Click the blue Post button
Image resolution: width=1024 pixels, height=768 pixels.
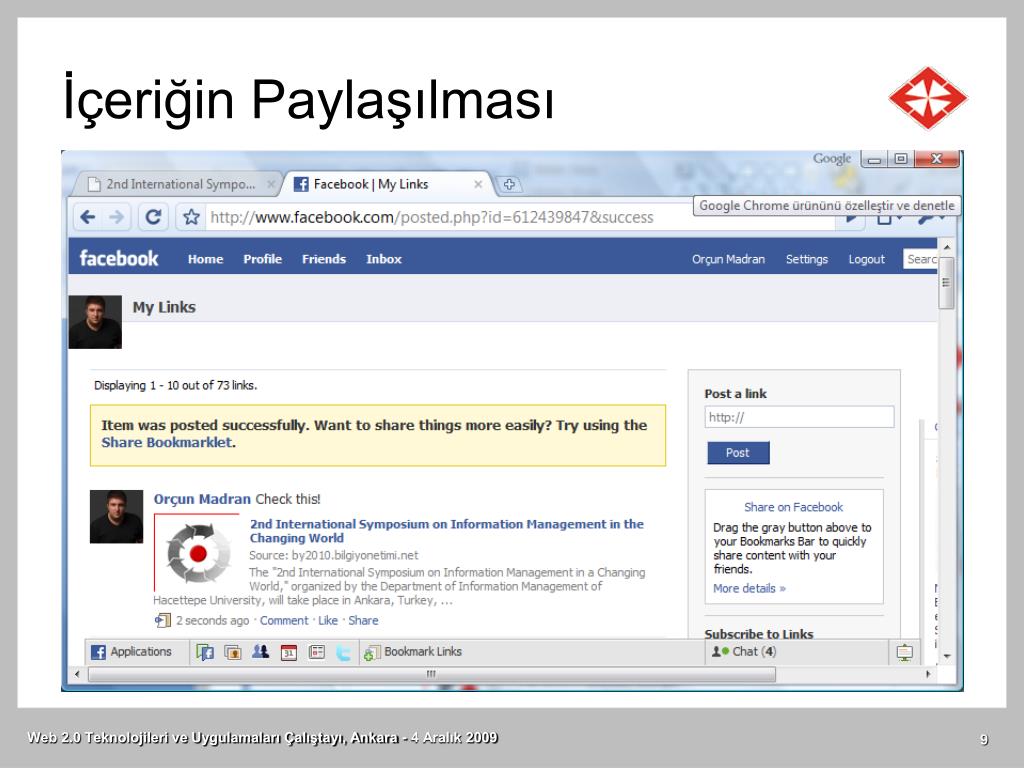(738, 453)
